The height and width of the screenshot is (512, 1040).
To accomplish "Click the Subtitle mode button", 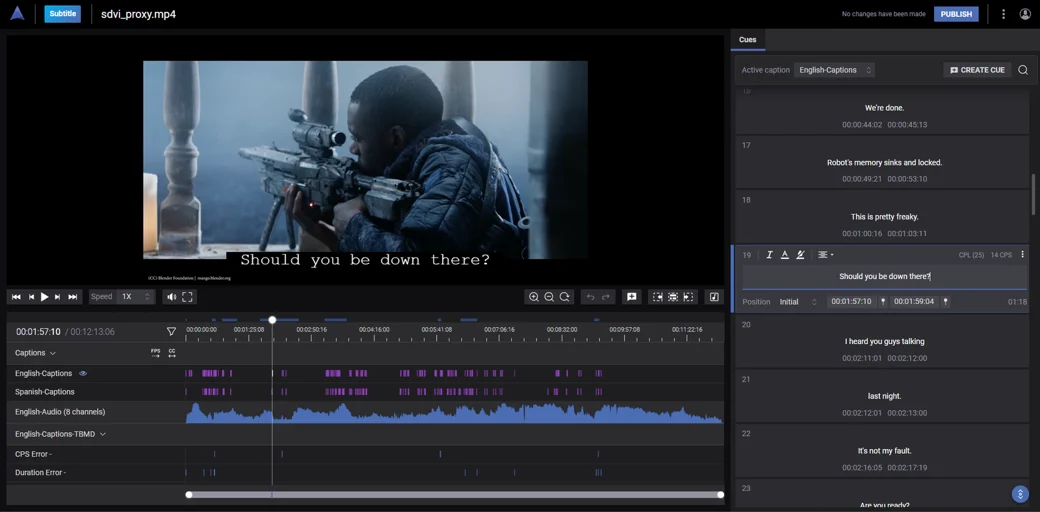I will (x=62, y=14).
